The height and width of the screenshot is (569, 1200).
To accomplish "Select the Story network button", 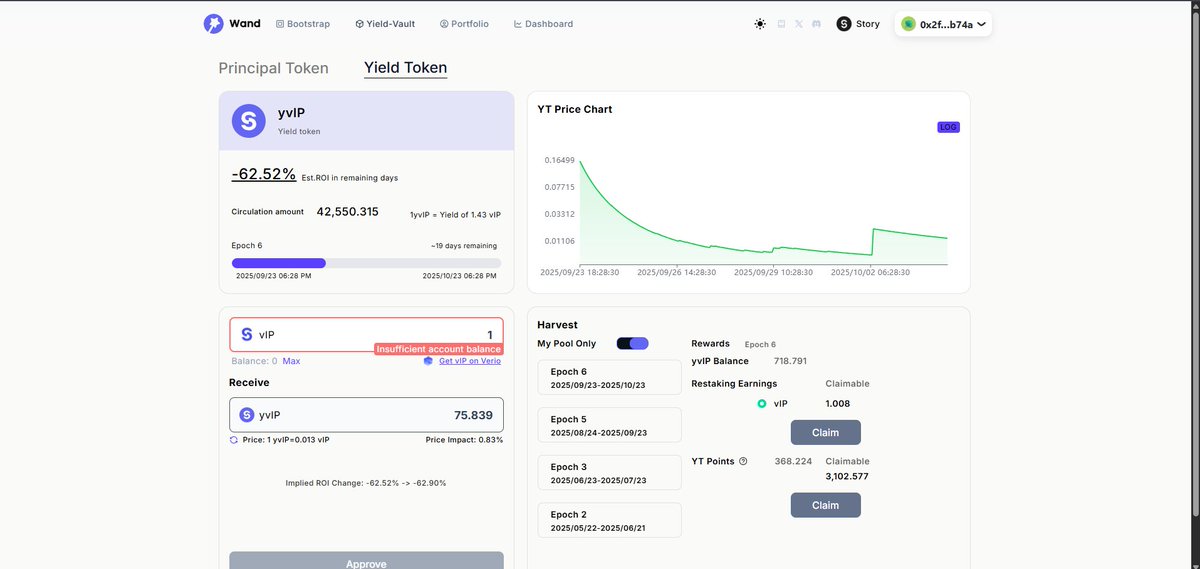I will tap(858, 24).
